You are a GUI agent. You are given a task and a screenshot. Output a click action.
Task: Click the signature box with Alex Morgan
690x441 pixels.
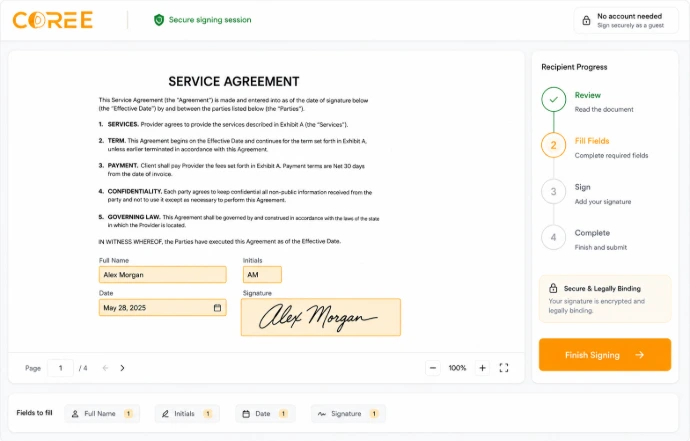pos(321,317)
